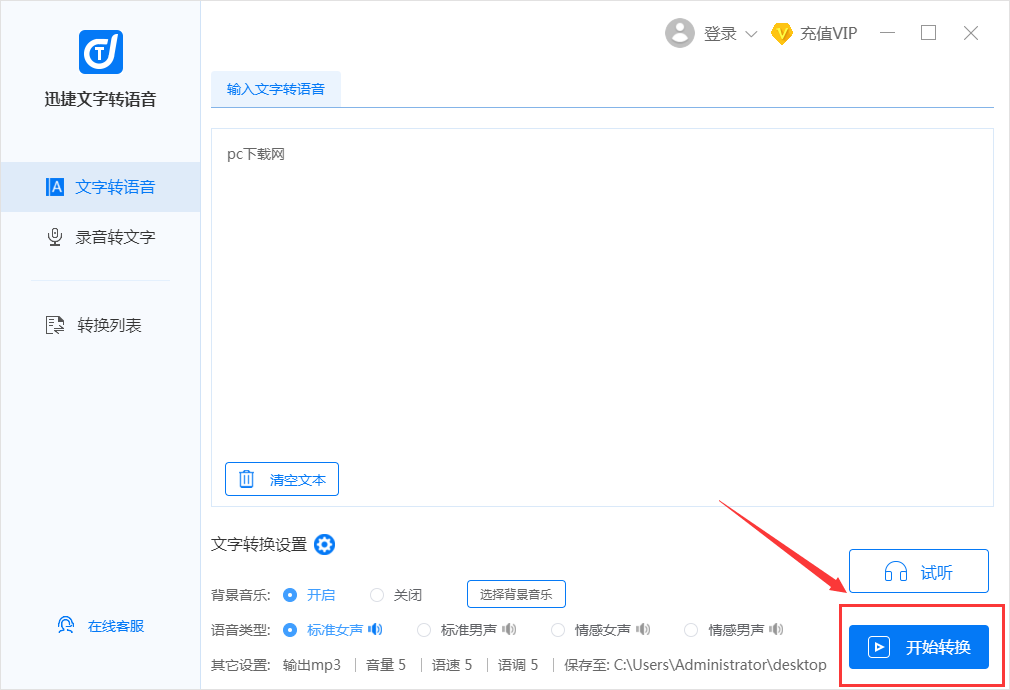Open the 录音转文字 sidebar item

pyautogui.click(x=101, y=237)
